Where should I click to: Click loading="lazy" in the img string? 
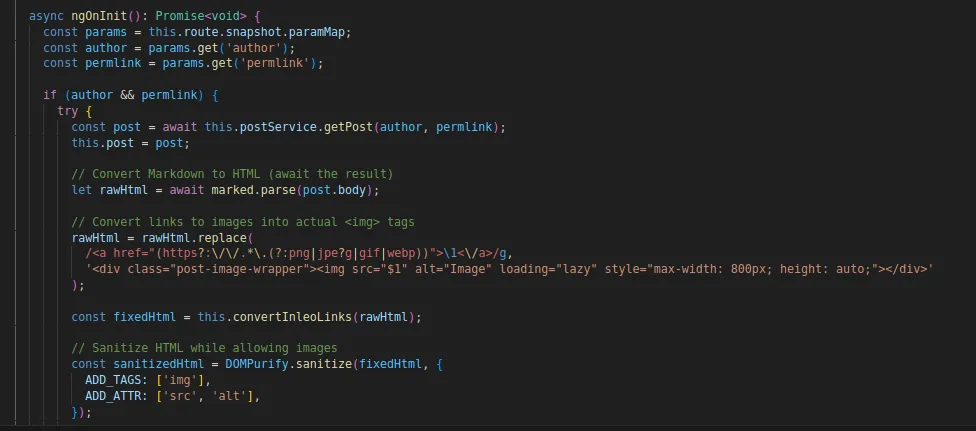point(548,270)
